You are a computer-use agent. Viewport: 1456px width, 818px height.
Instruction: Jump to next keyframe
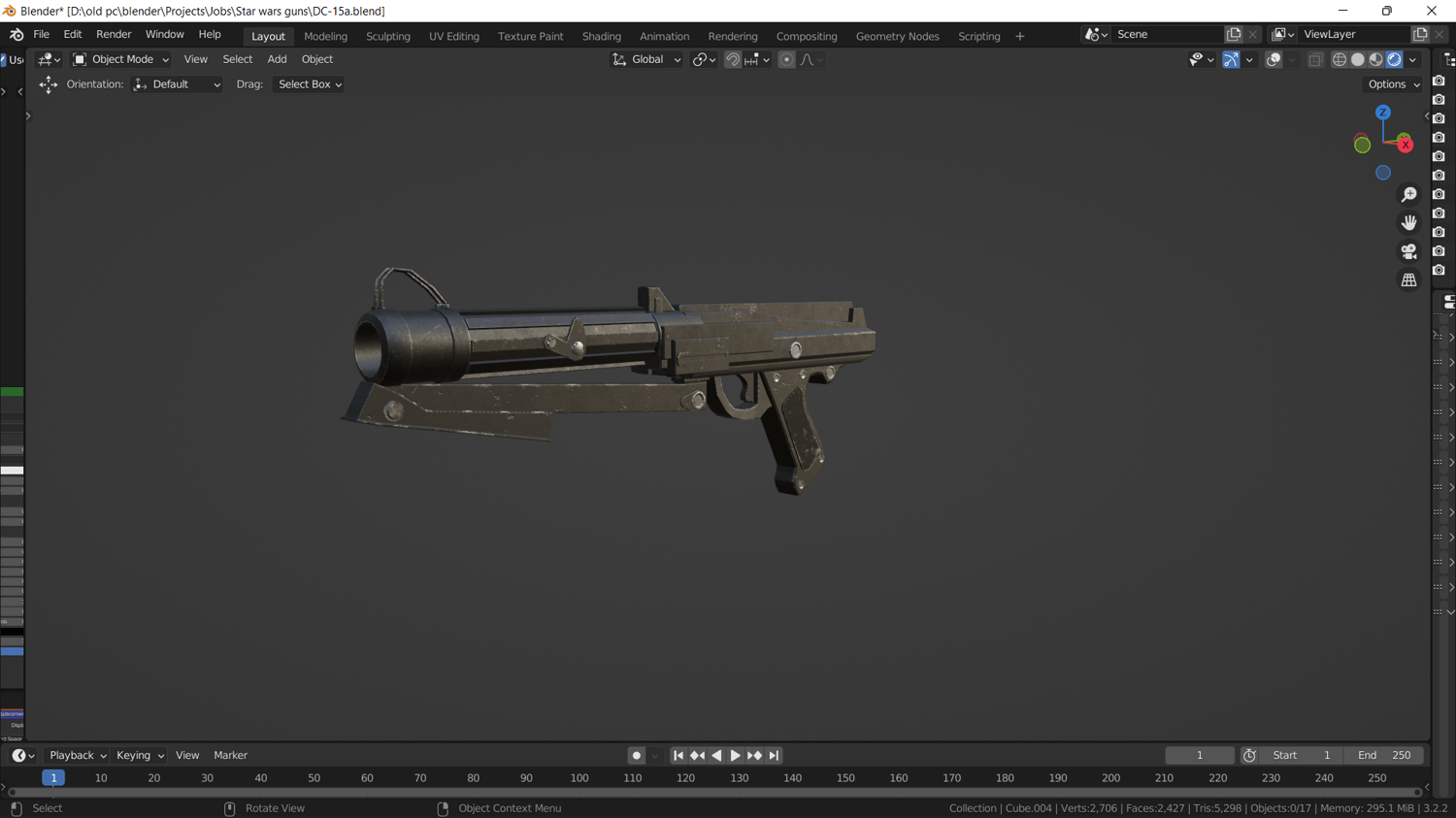tap(754, 755)
